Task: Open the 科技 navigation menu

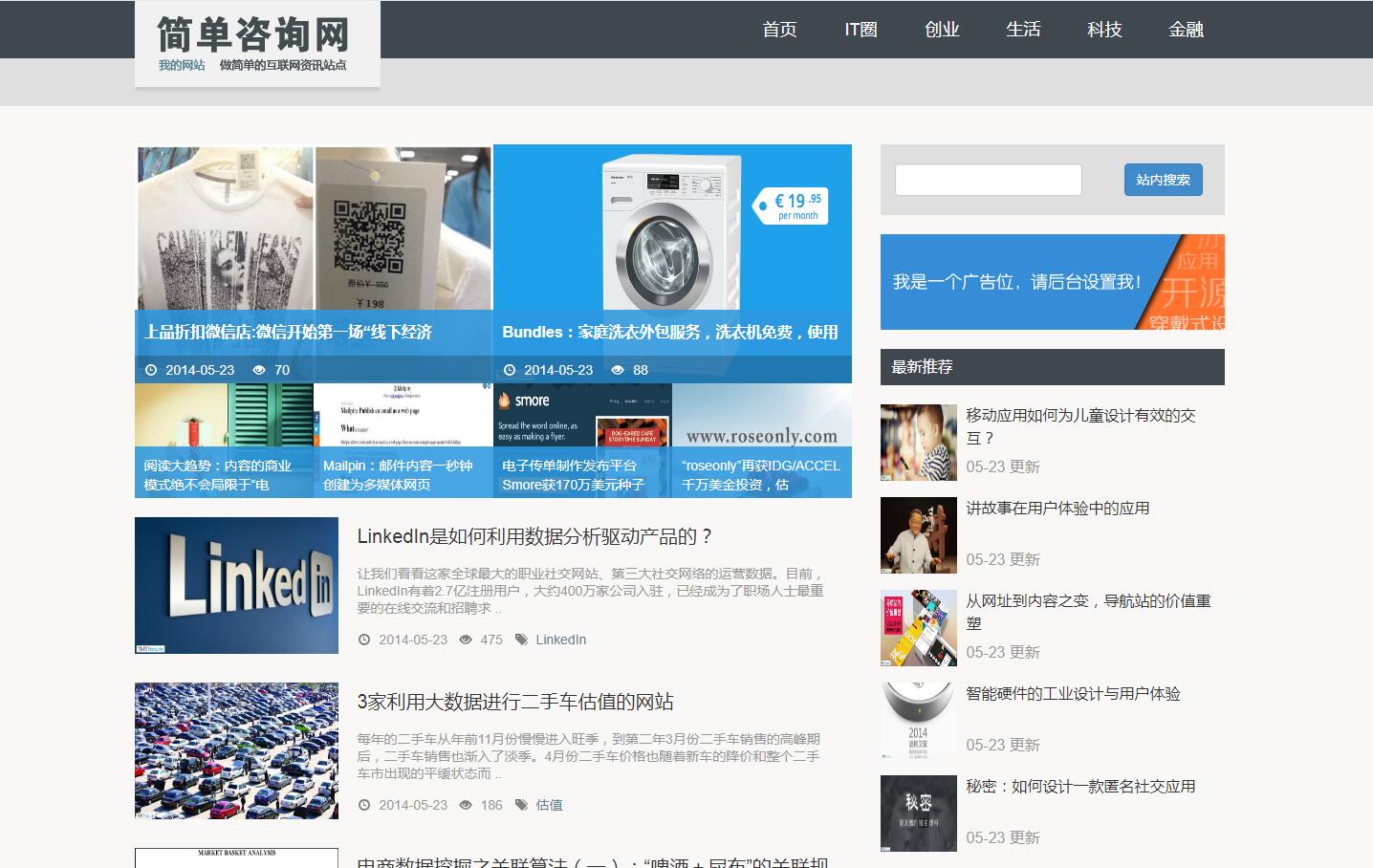Action: coord(1104,30)
